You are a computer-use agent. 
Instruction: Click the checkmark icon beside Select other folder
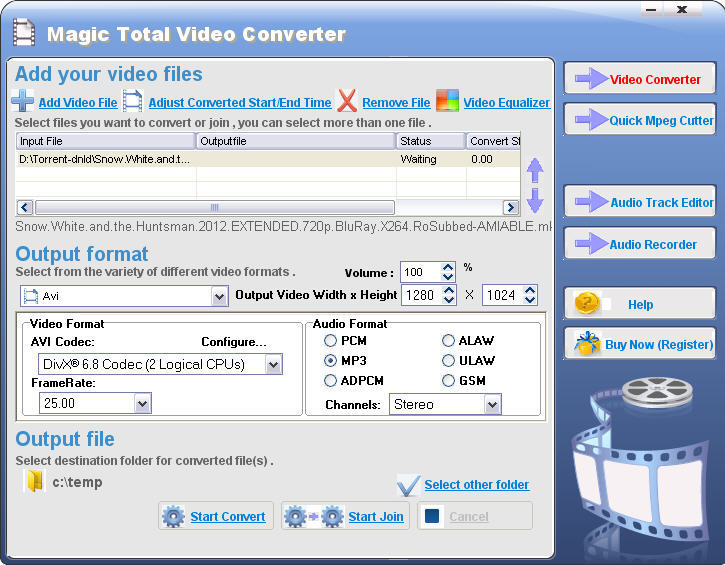[x=408, y=485]
